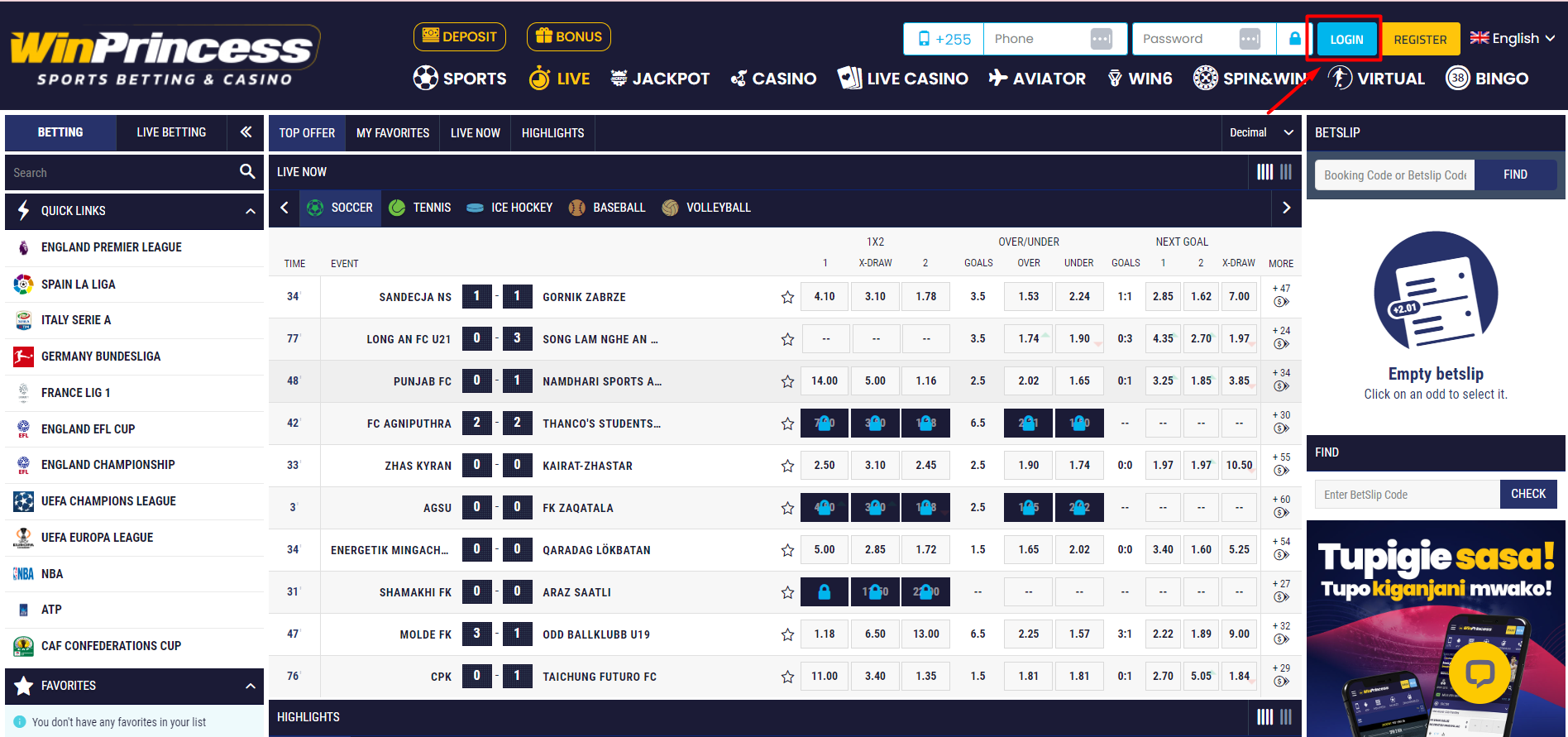Select the Volleyball sport filter
1568x737 pixels.
(706, 208)
